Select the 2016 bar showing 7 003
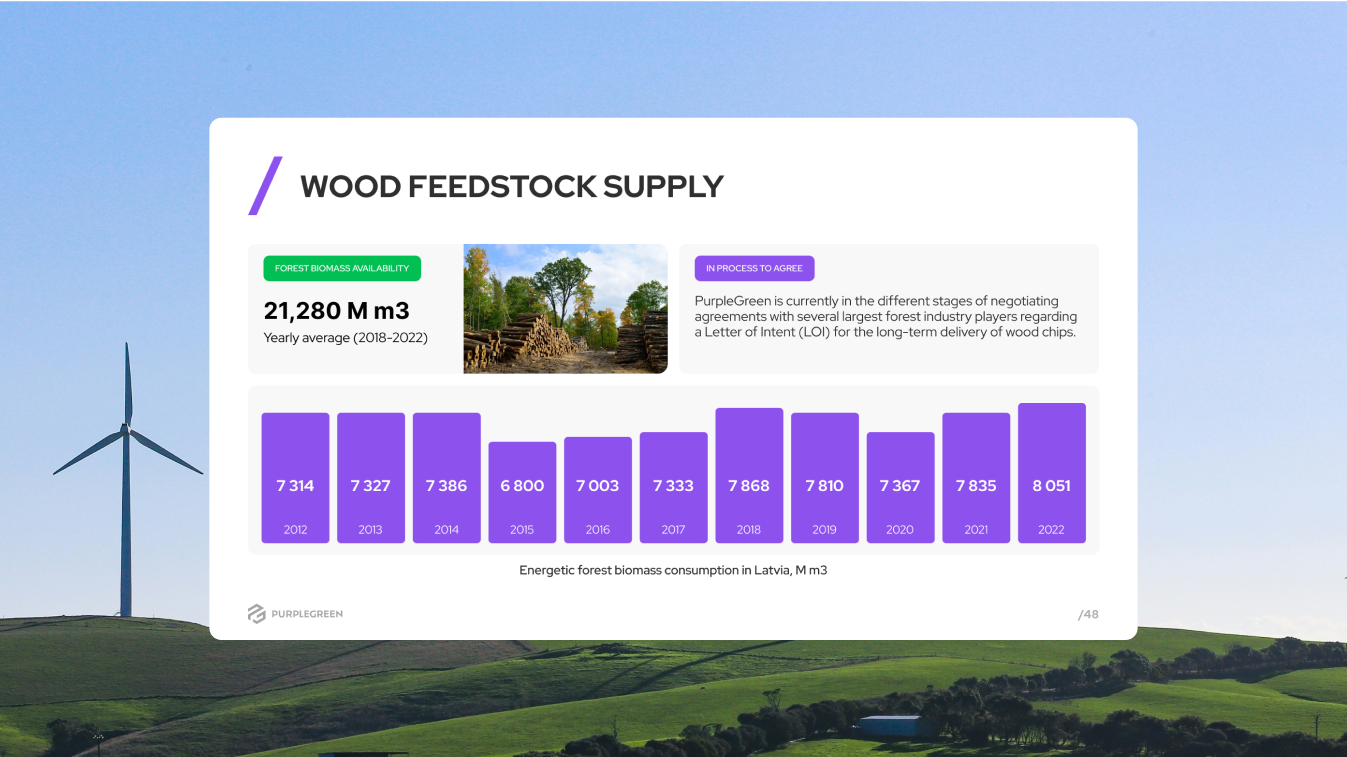The image size is (1347, 757). [x=598, y=490]
